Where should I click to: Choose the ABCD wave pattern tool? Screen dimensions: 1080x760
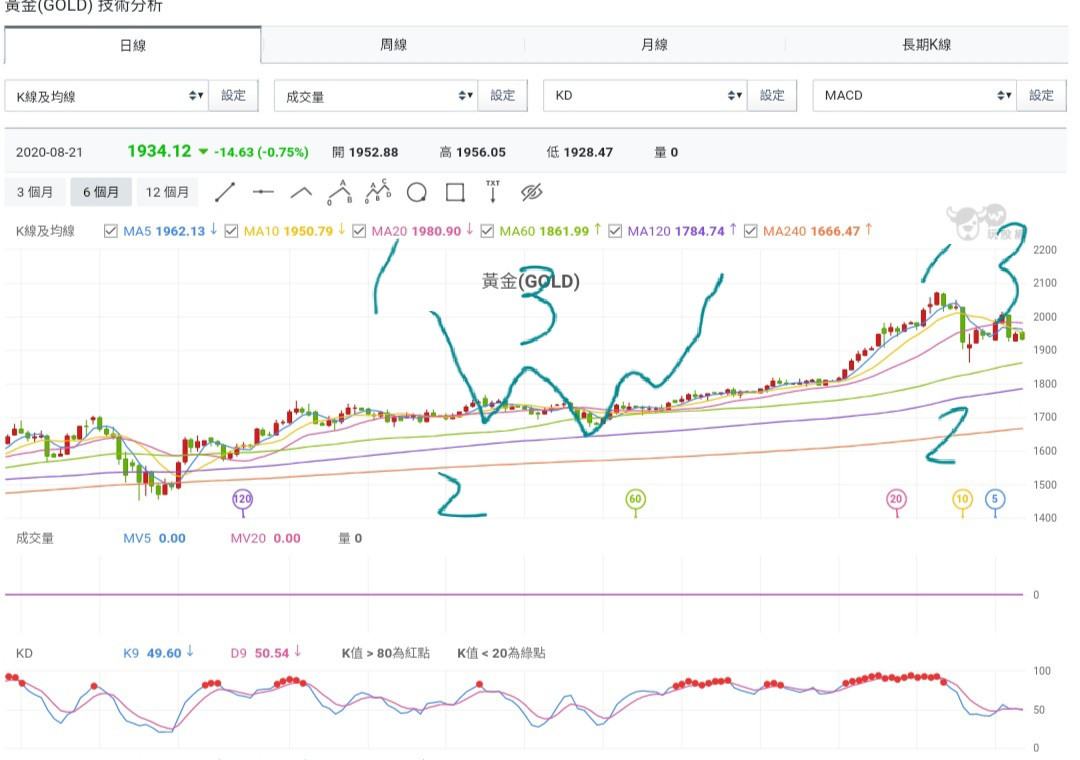pyautogui.click(x=378, y=191)
